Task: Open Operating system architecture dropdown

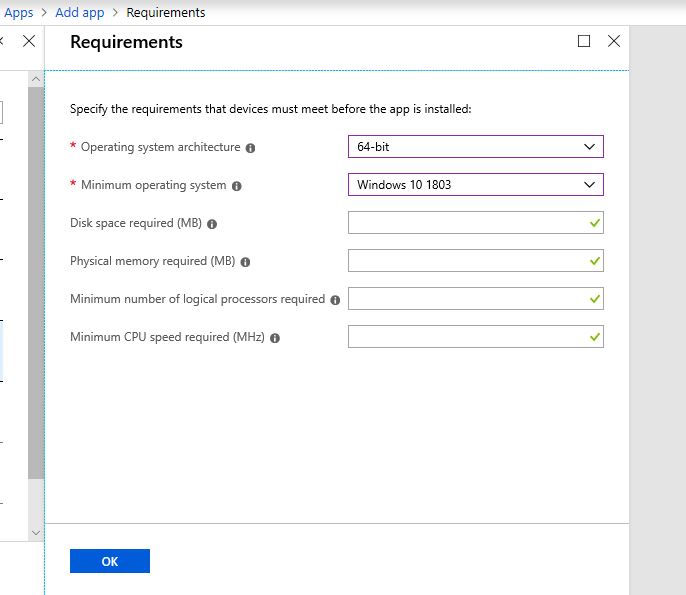Action: [475, 147]
